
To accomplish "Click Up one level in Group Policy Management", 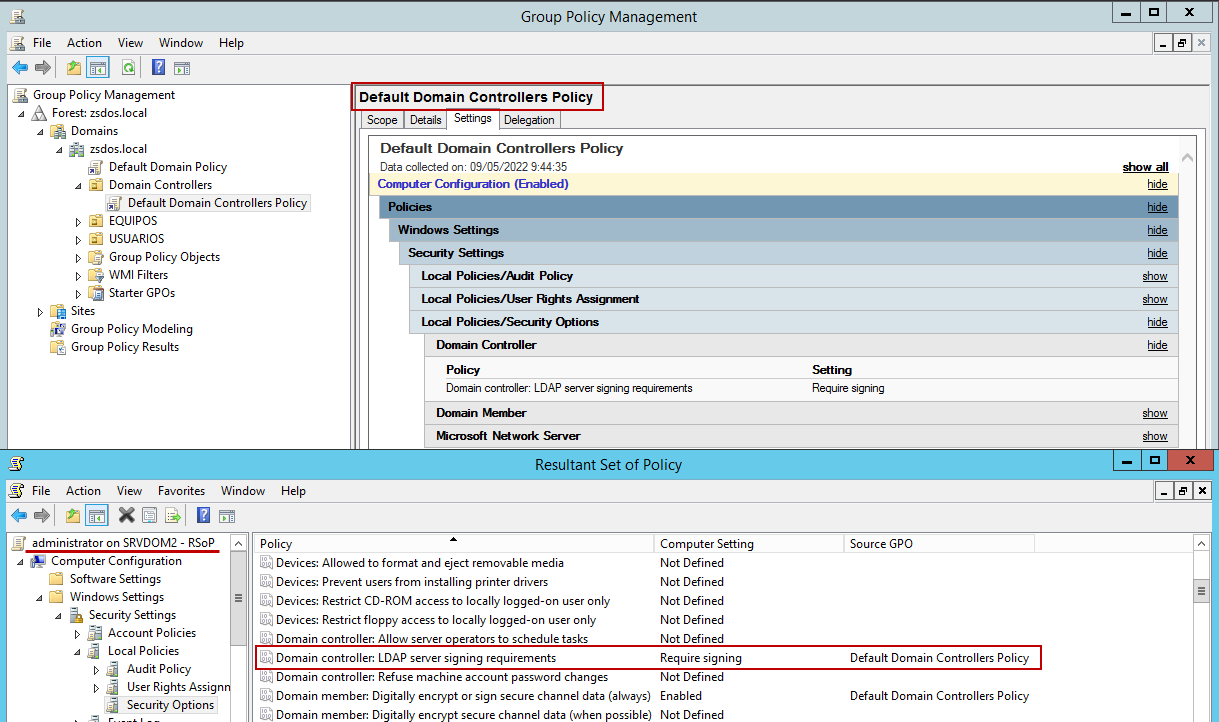I will pos(74,68).
